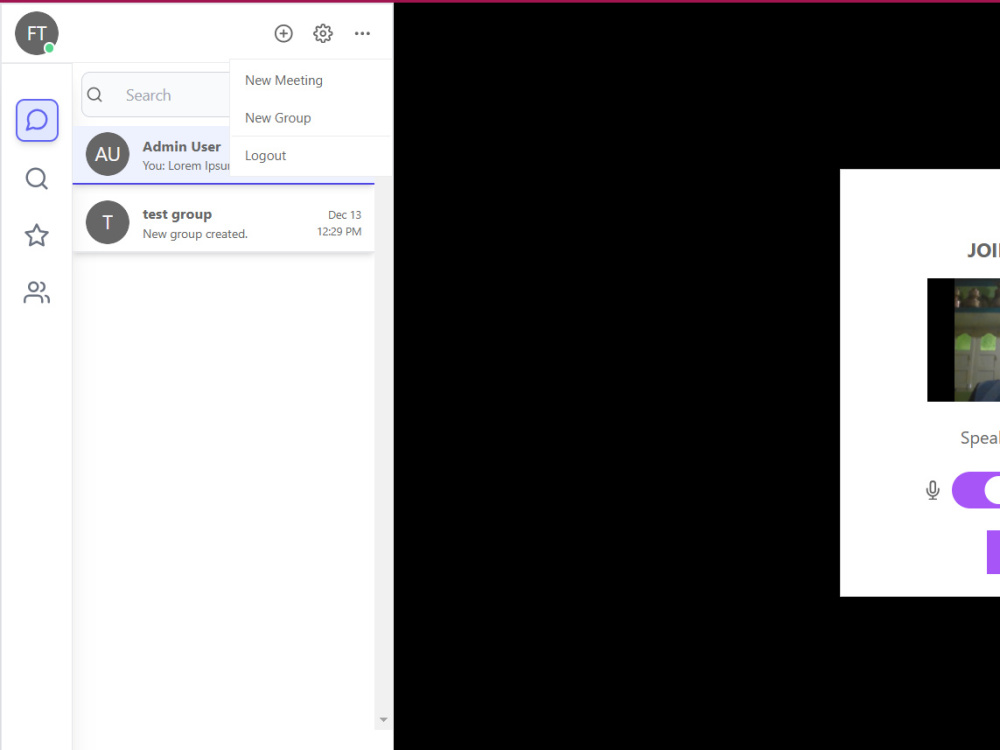Viewport: 1000px width, 750px height.
Task: Click the plus circle add icon
Action: pyautogui.click(x=284, y=33)
